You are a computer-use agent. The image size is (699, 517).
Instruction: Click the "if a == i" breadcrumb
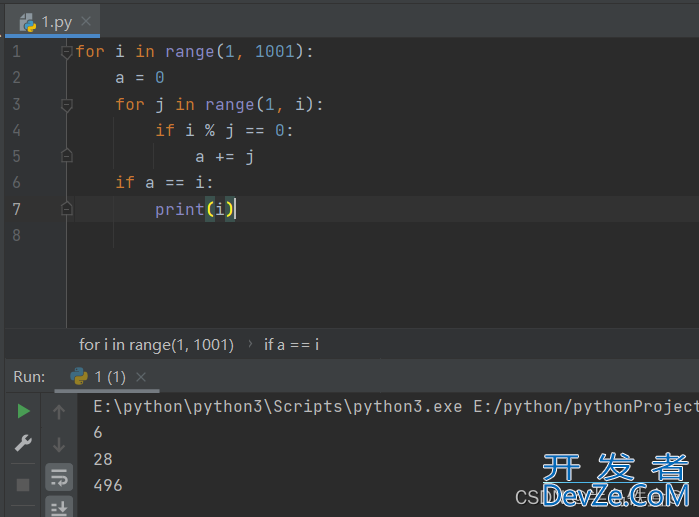pos(292,345)
